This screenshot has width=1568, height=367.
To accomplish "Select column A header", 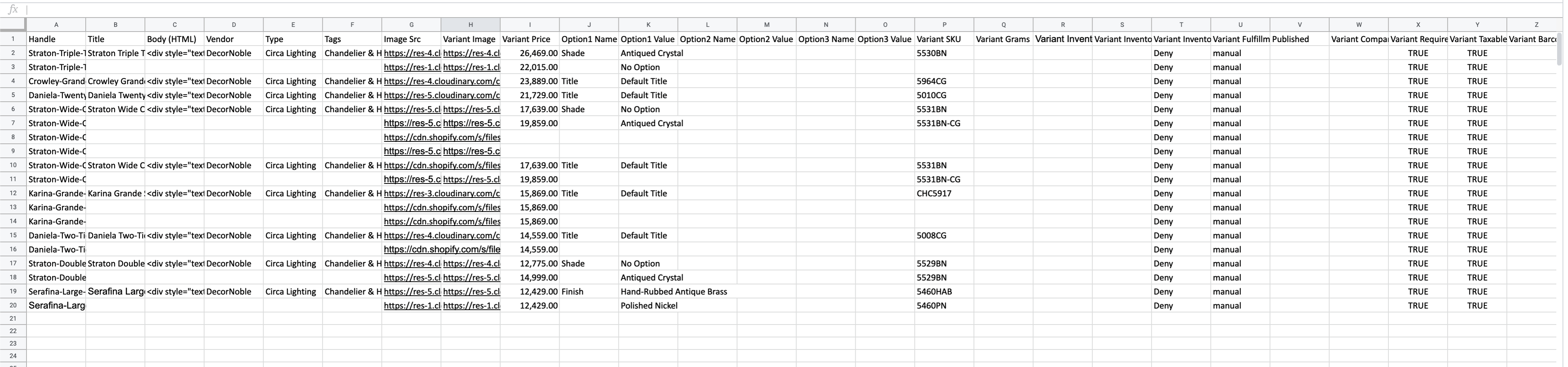I will coord(56,25).
